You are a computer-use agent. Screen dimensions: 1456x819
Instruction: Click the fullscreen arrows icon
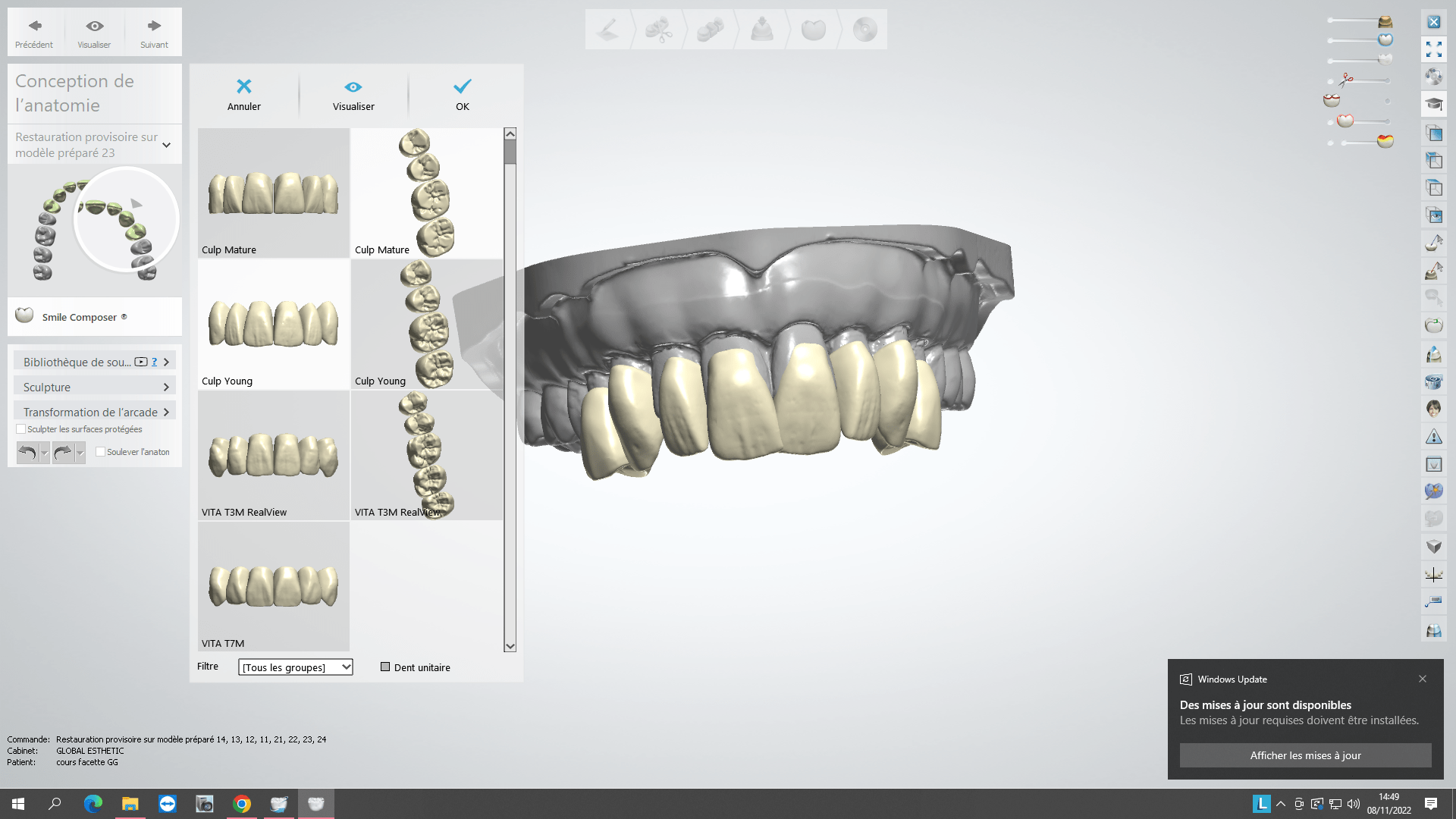tap(1433, 50)
